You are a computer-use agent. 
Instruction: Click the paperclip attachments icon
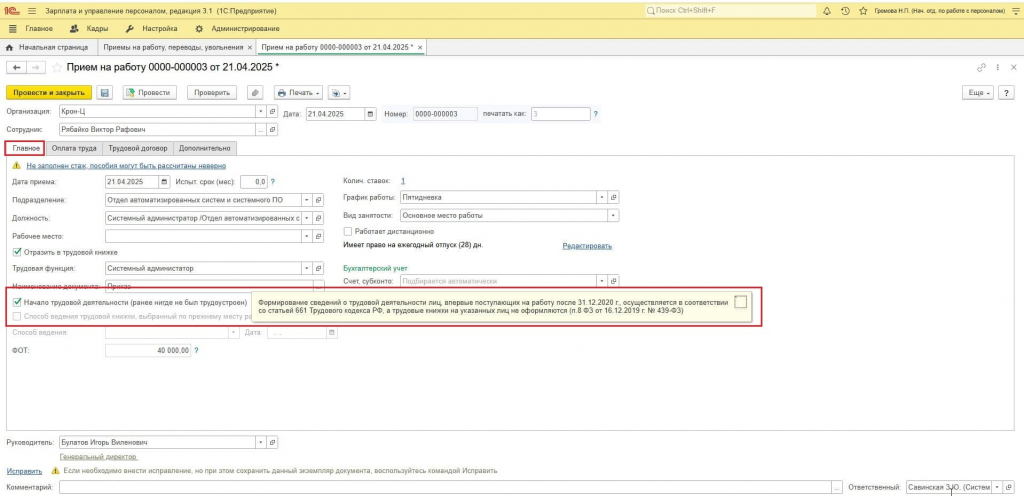click(x=257, y=93)
